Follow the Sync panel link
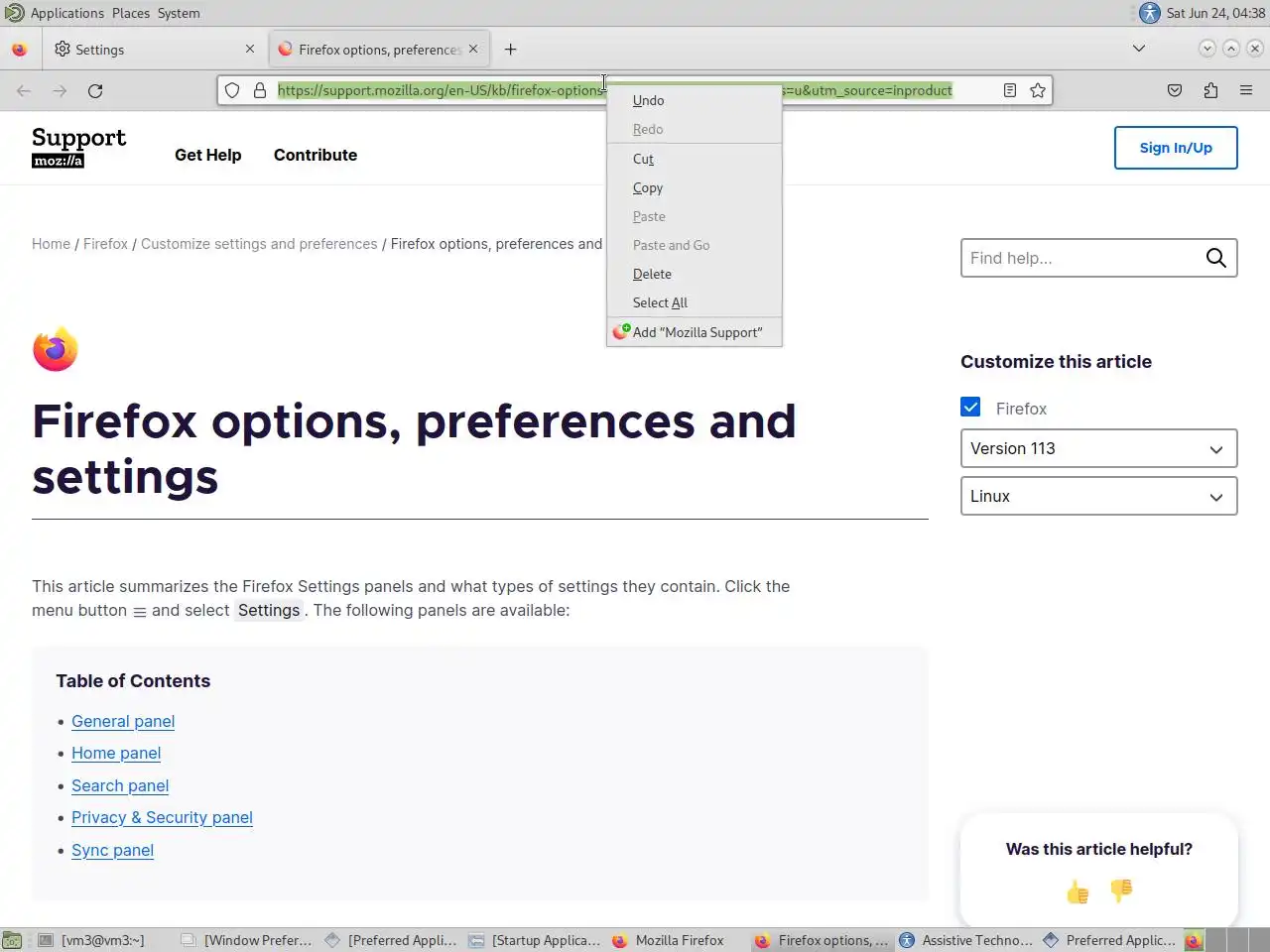 (112, 850)
